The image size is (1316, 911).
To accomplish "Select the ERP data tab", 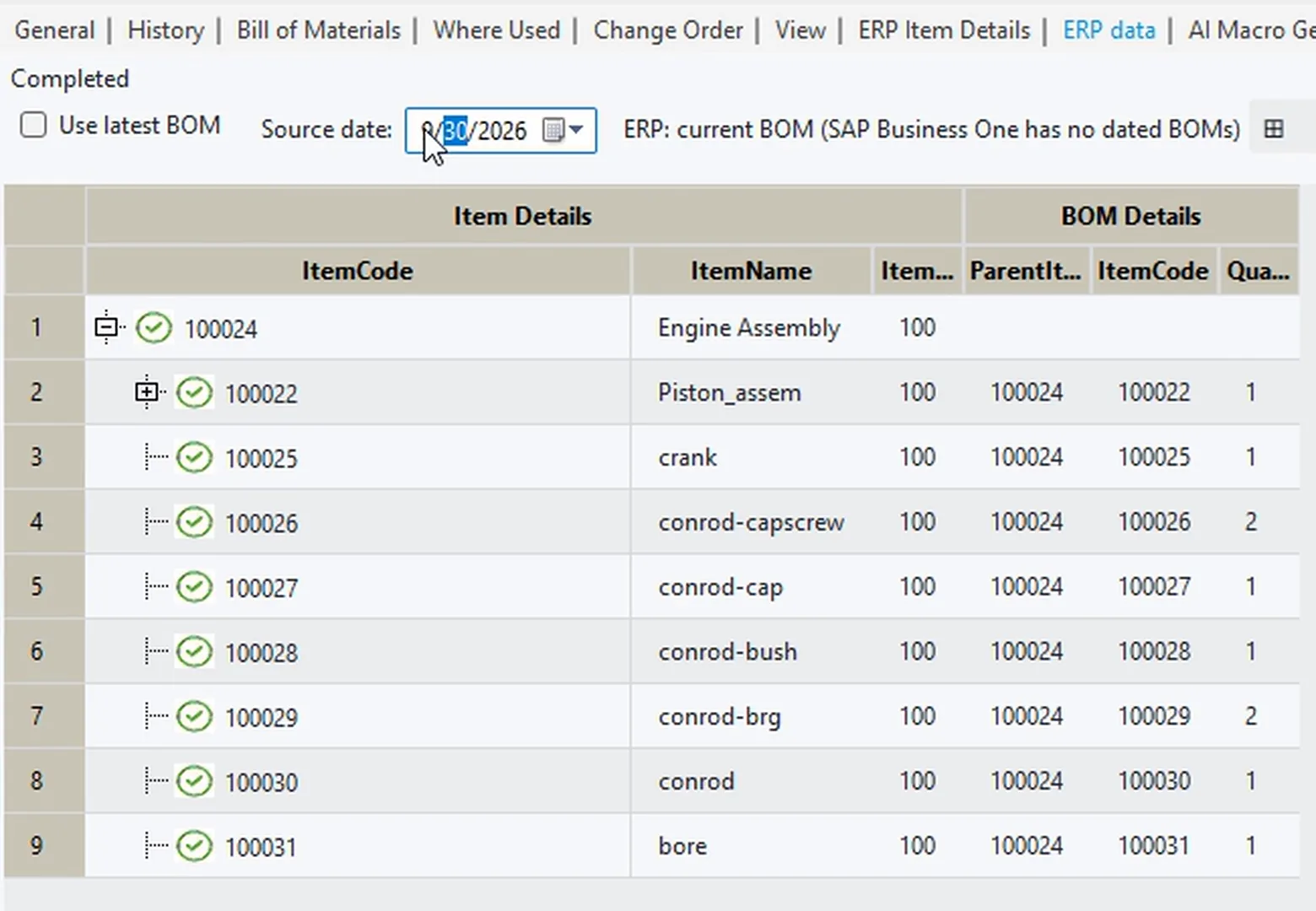I will tap(1109, 30).
